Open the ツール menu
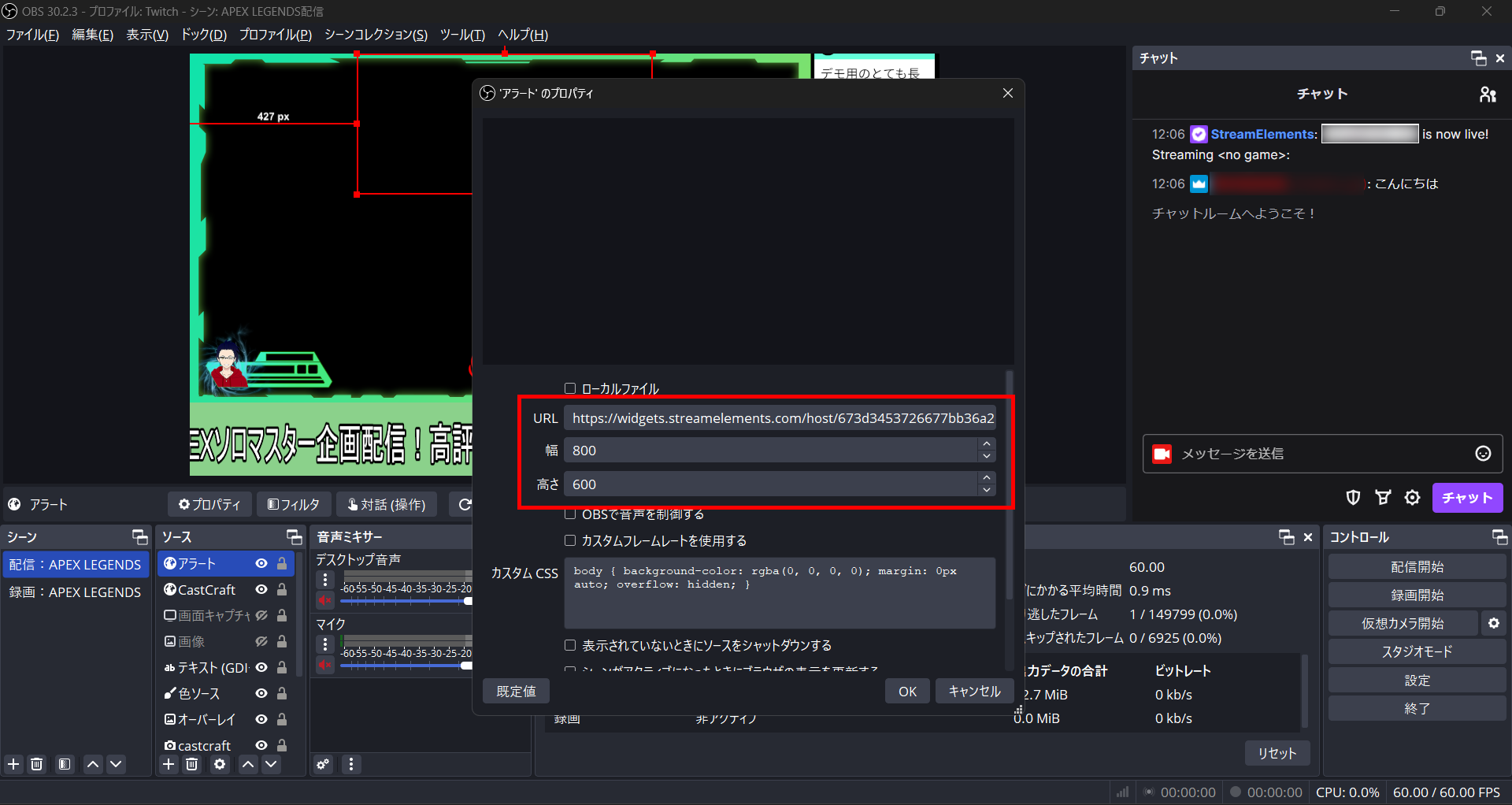 (x=462, y=35)
